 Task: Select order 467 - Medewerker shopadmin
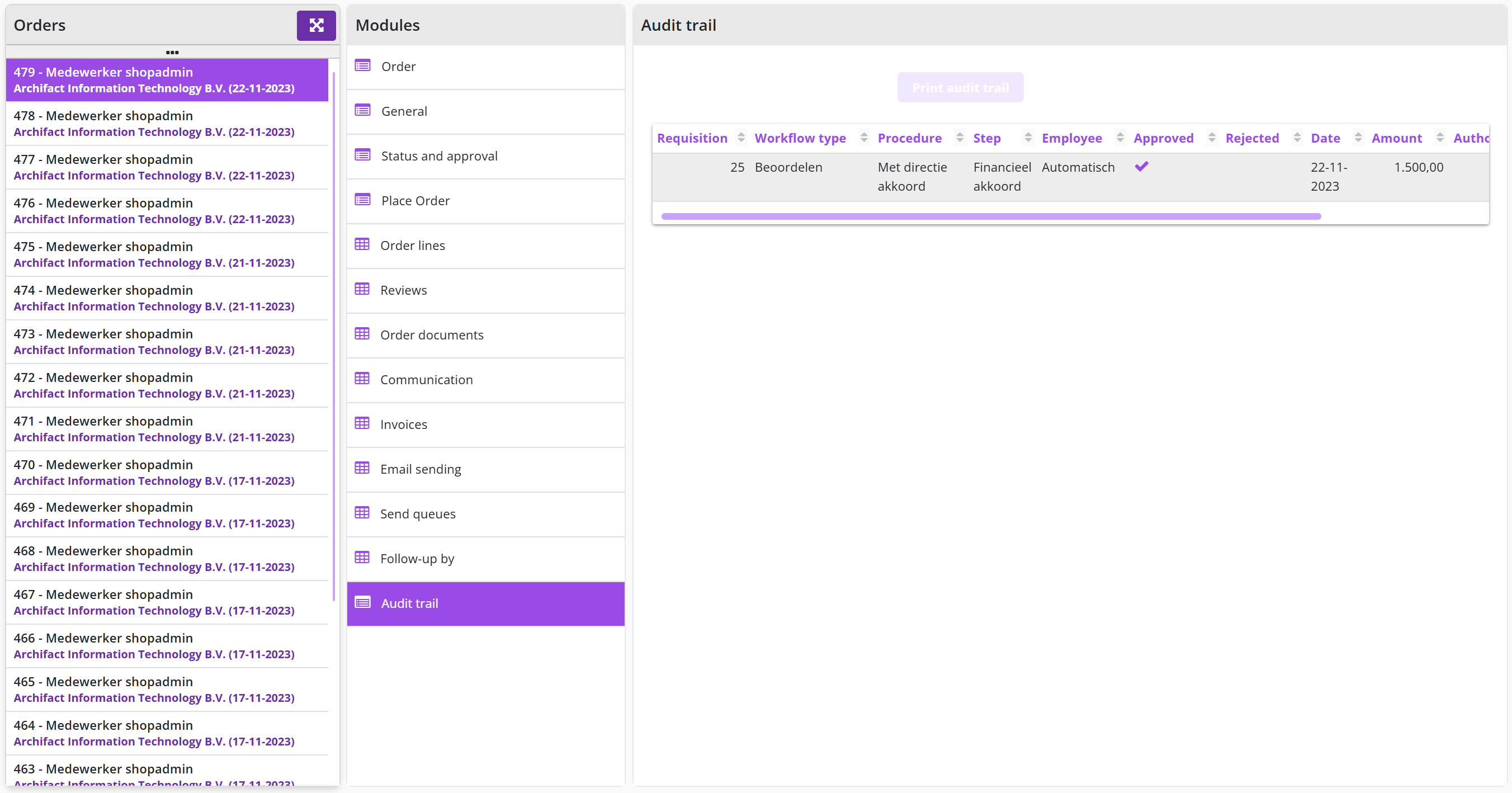coord(167,602)
